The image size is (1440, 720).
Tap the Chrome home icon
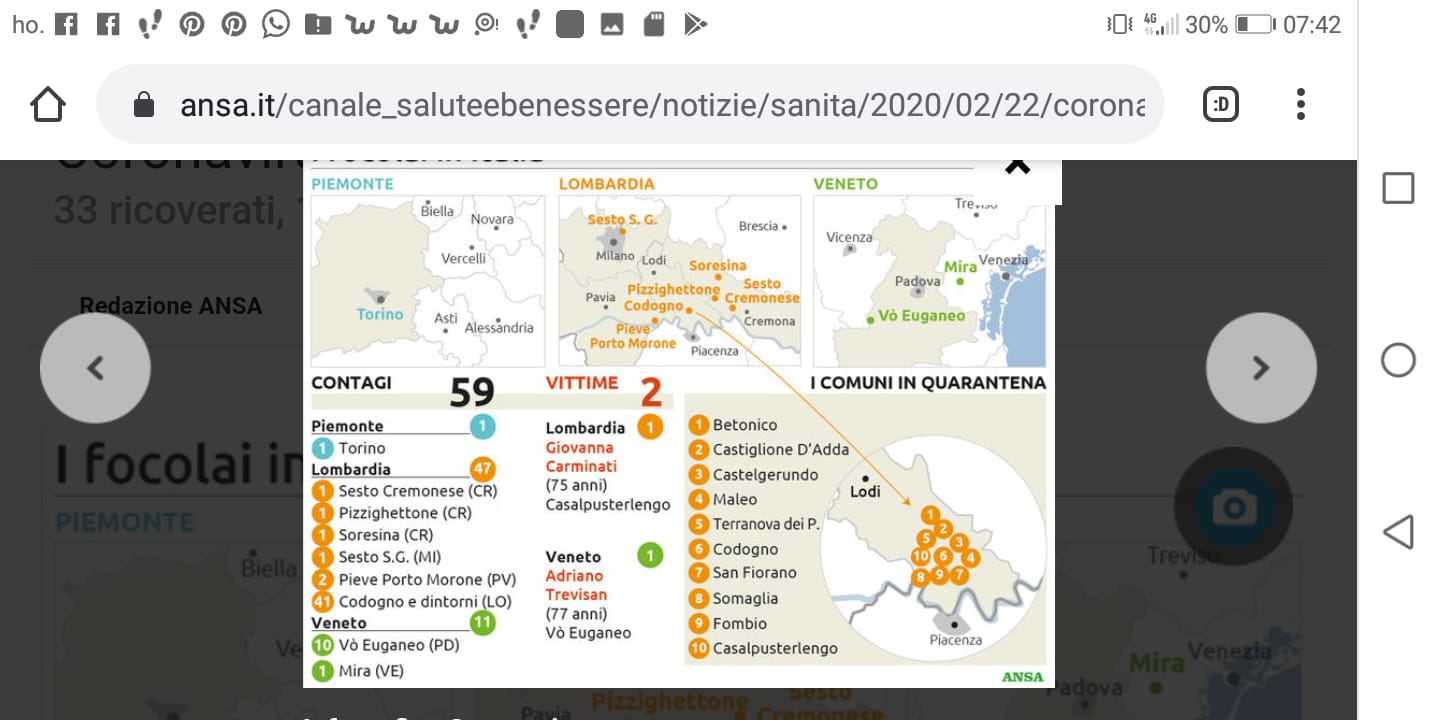(48, 104)
